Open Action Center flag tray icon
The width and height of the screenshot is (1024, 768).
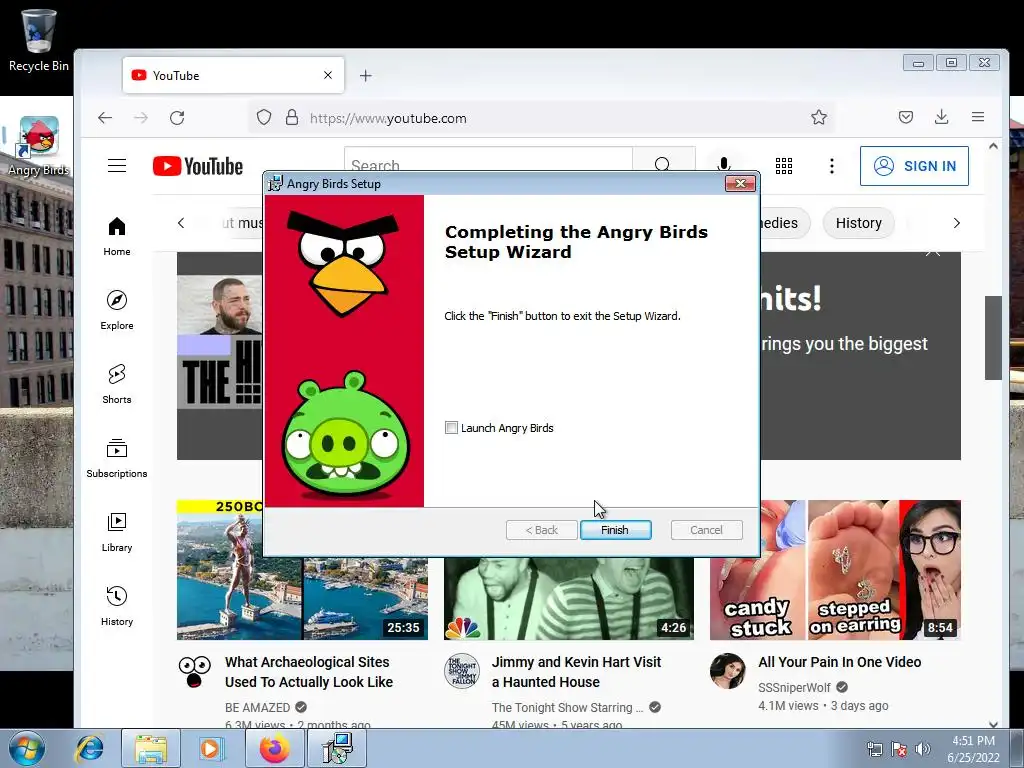[x=899, y=749]
